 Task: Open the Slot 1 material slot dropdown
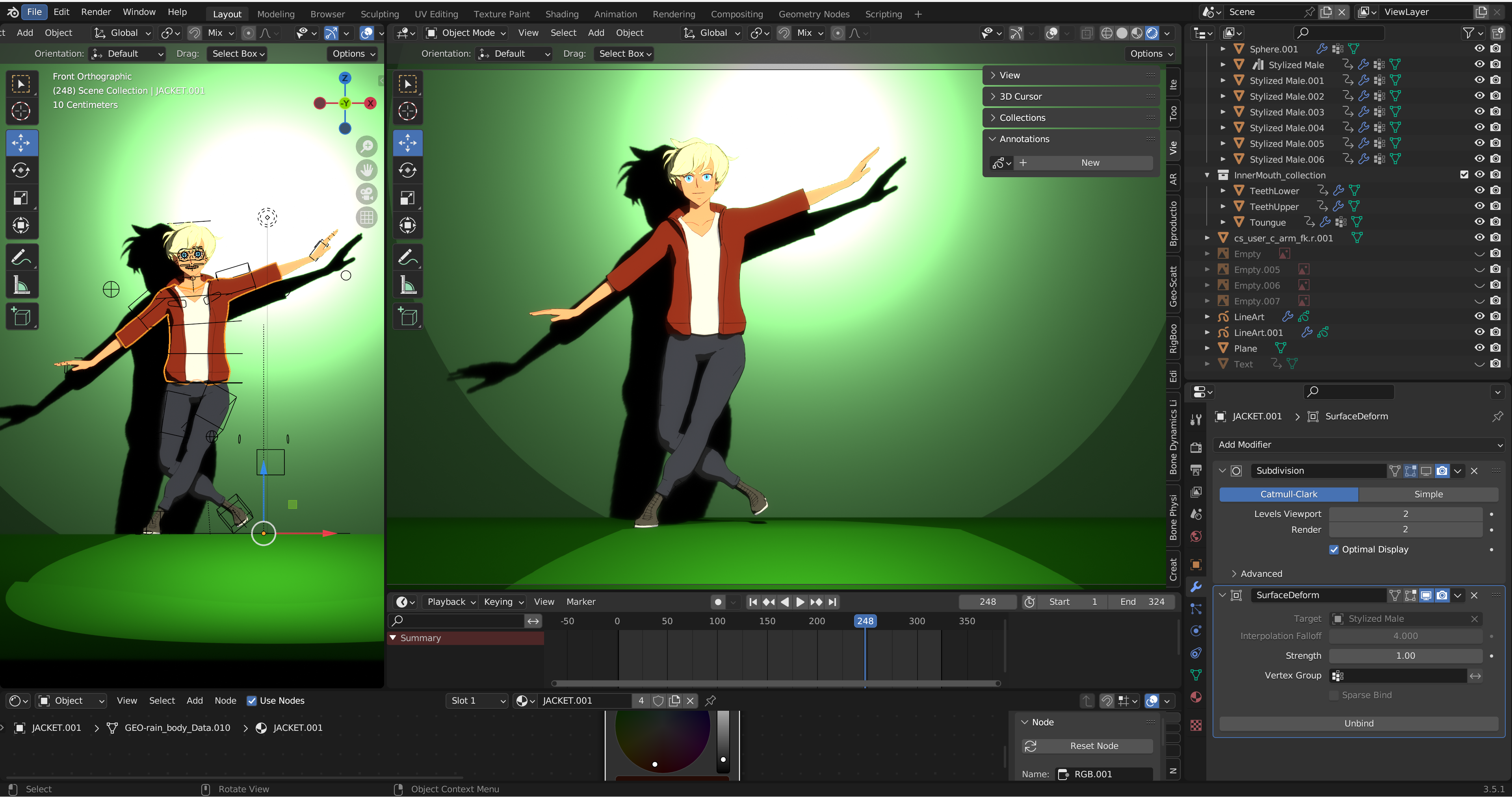click(477, 700)
